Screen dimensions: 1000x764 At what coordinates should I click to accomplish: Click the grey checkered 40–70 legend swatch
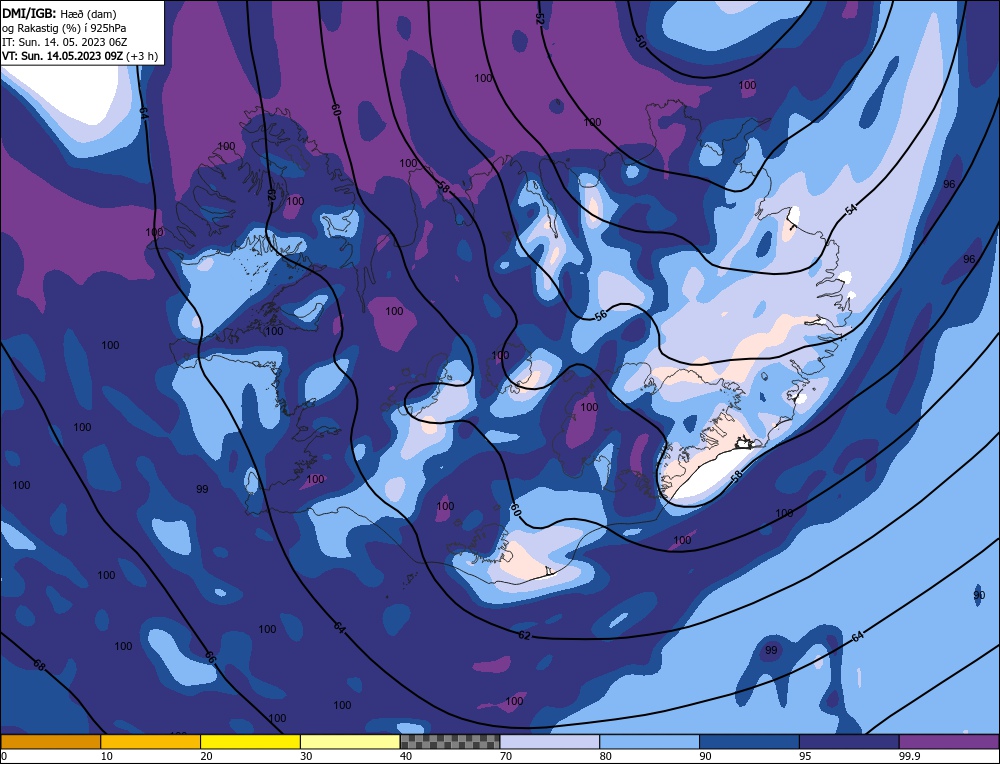pos(450,742)
